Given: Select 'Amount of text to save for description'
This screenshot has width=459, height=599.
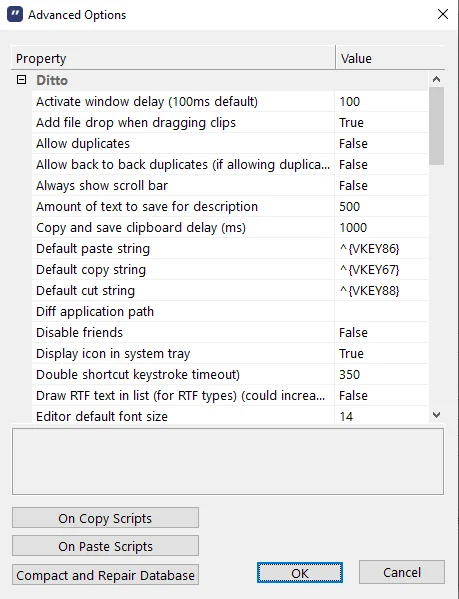Looking at the screenshot, I should click(183, 207).
